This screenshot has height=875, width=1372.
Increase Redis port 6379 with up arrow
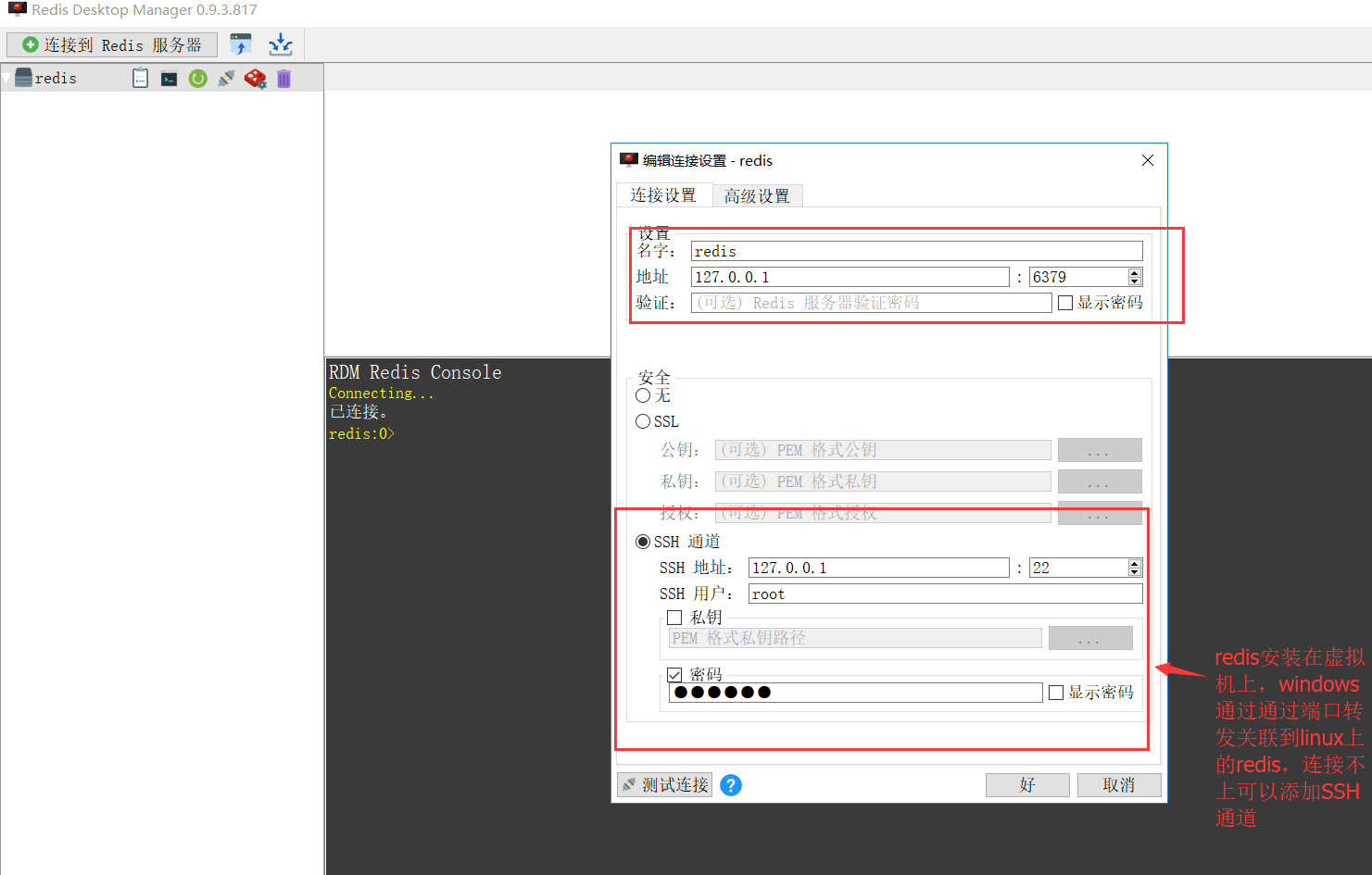(1135, 273)
